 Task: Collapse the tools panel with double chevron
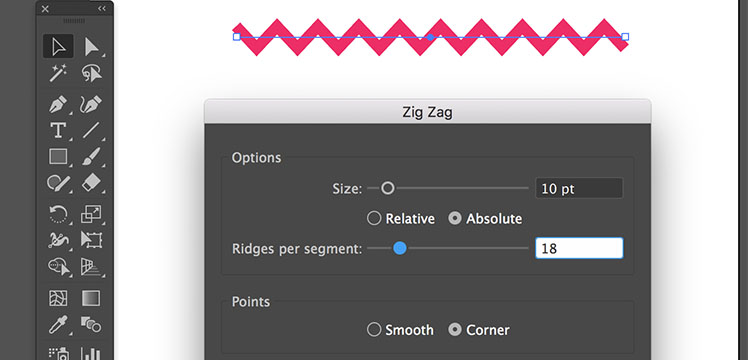coord(102,9)
